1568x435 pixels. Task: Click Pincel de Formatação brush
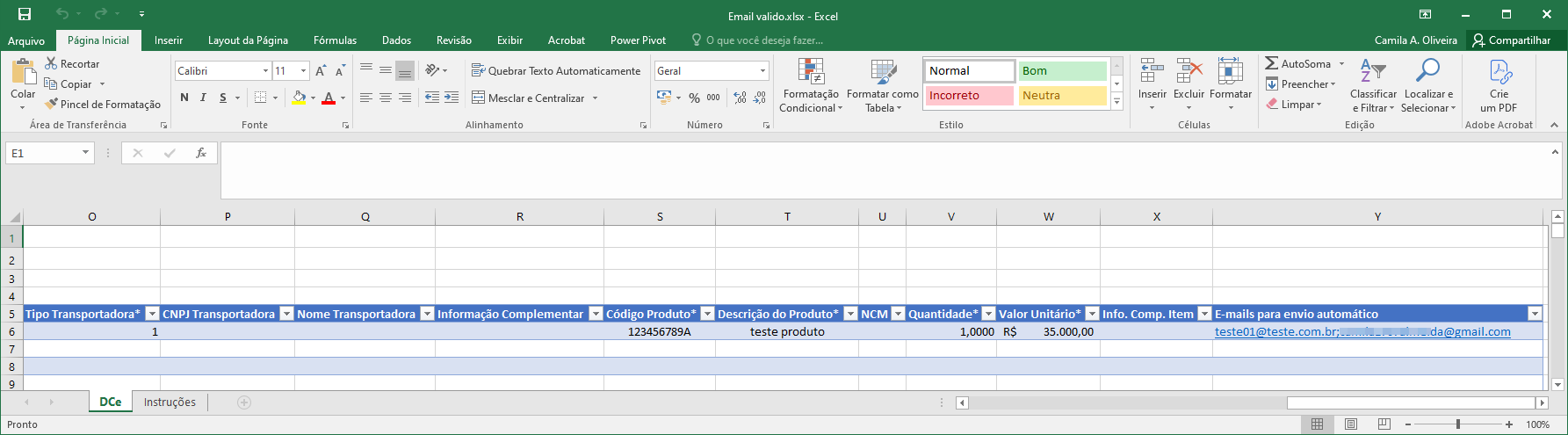(x=52, y=104)
